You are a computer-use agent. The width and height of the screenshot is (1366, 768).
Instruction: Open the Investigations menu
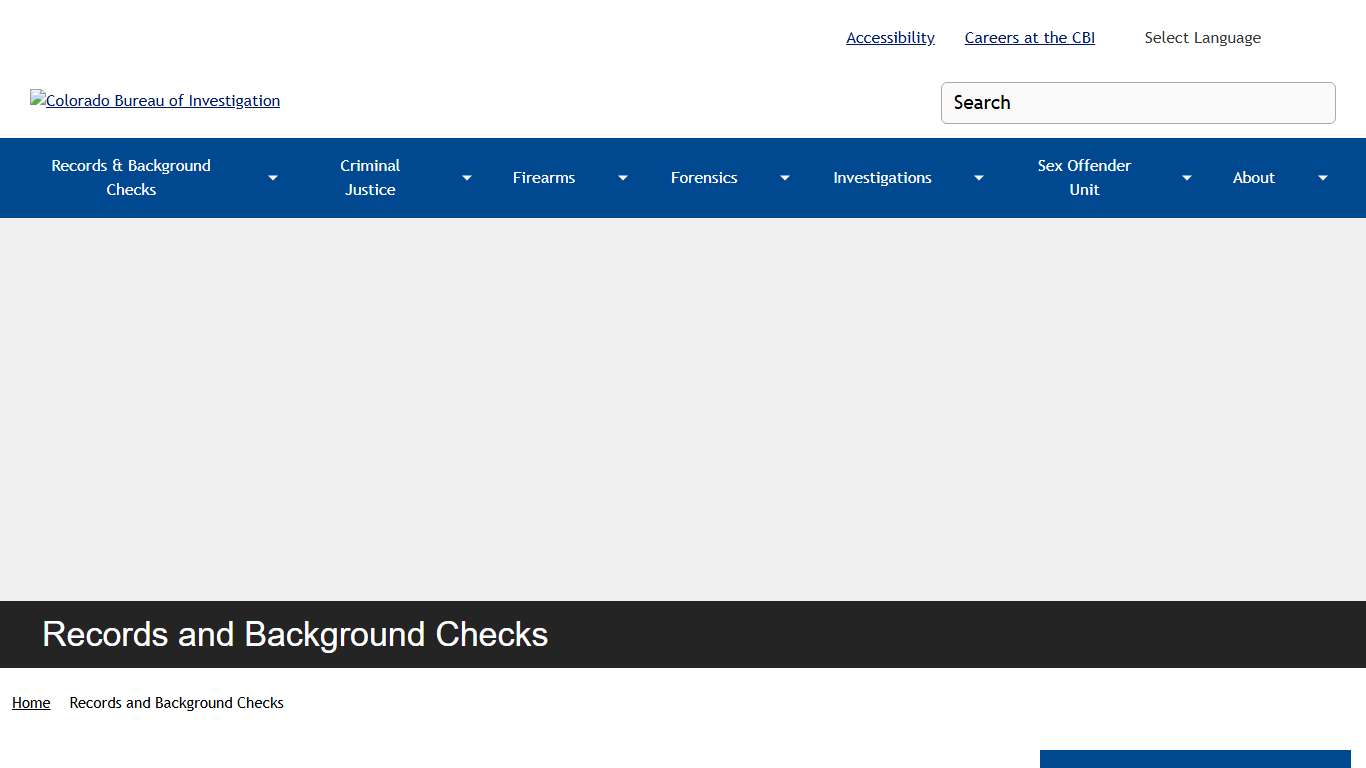882,177
